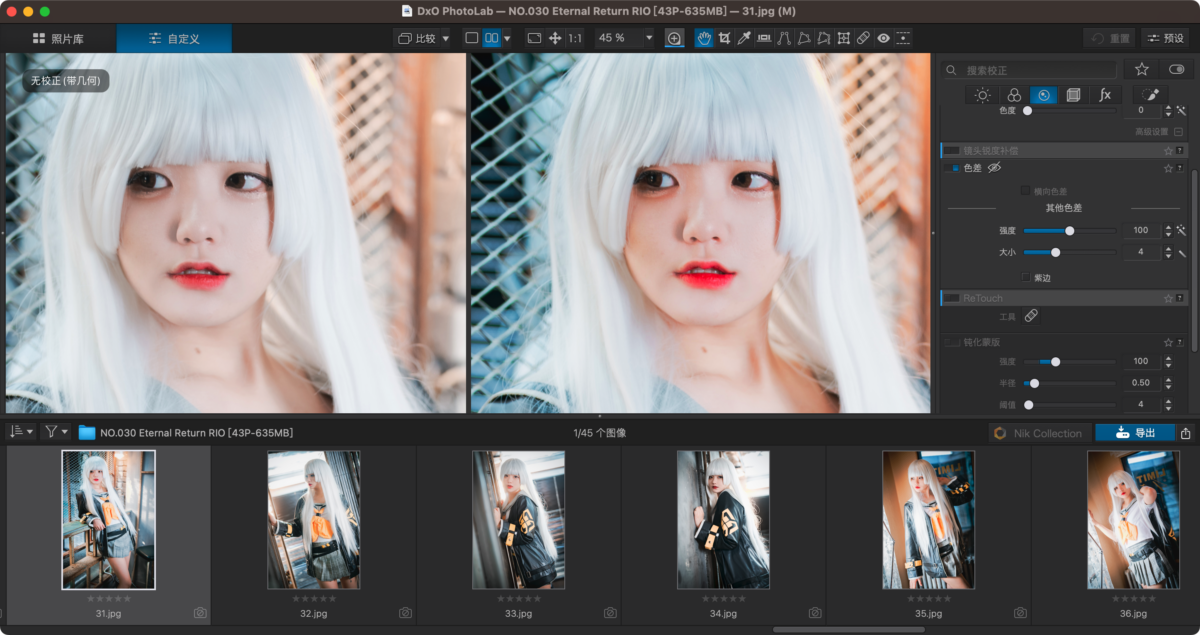Toggle 色差 preview visibility eye
The image size is (1200, 635).
coord(994,169)
